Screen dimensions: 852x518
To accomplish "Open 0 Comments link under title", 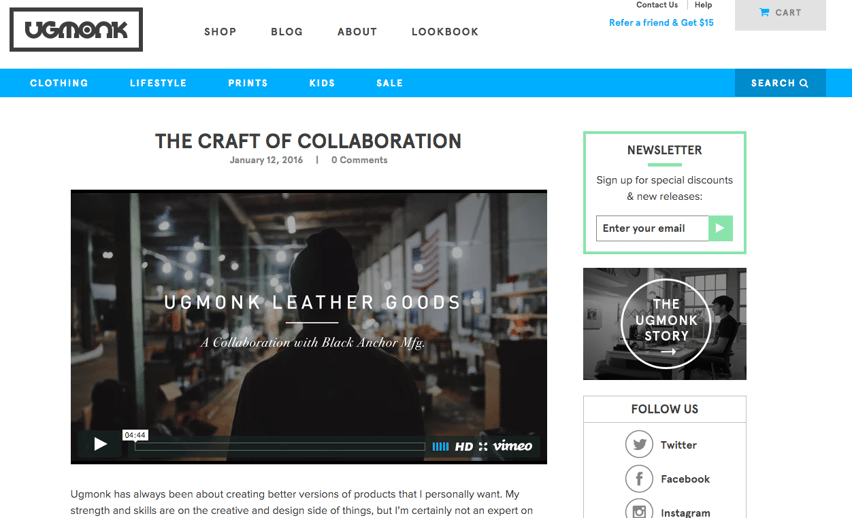I will click(359, 160).
